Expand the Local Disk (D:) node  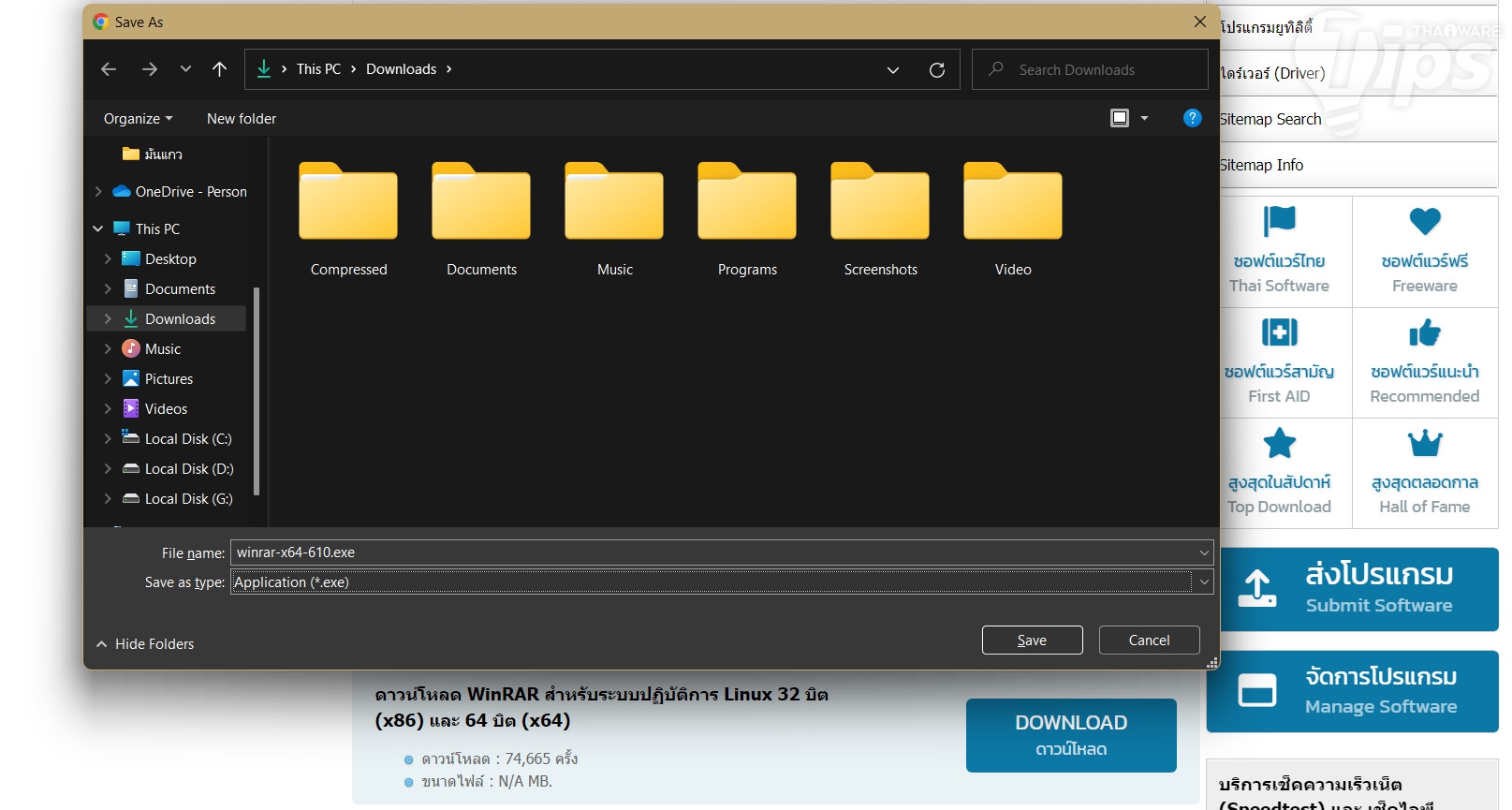tap(108, 468)
